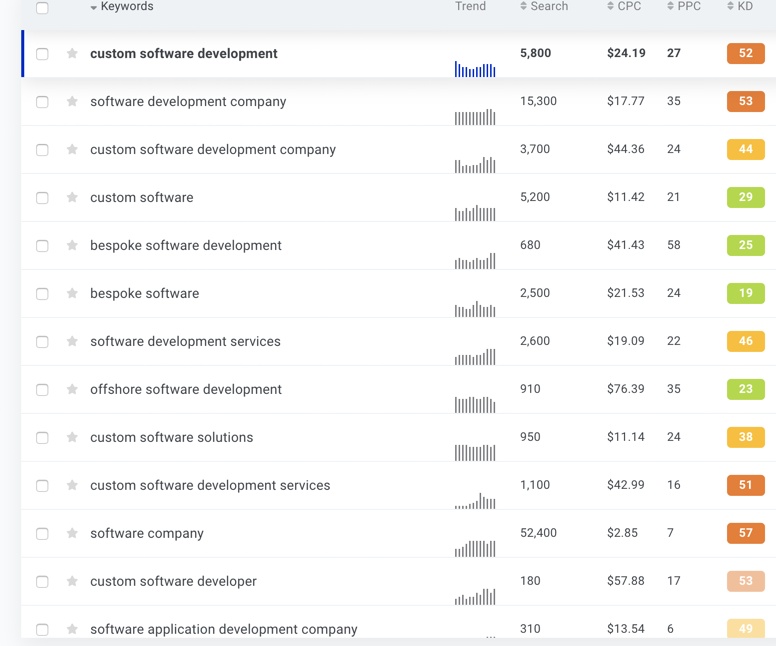The height and width of the screenshot is (646, 776).
Task: Check the 'bespoke software' row checkbox
Action: click(x=42, y=294)
